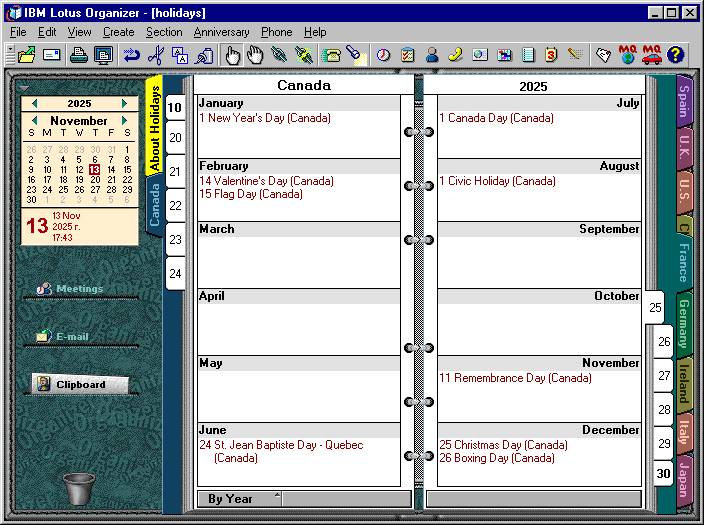Open the Help question mark icon
Viewport: 704px width, 525px height.
coord(676,55)
